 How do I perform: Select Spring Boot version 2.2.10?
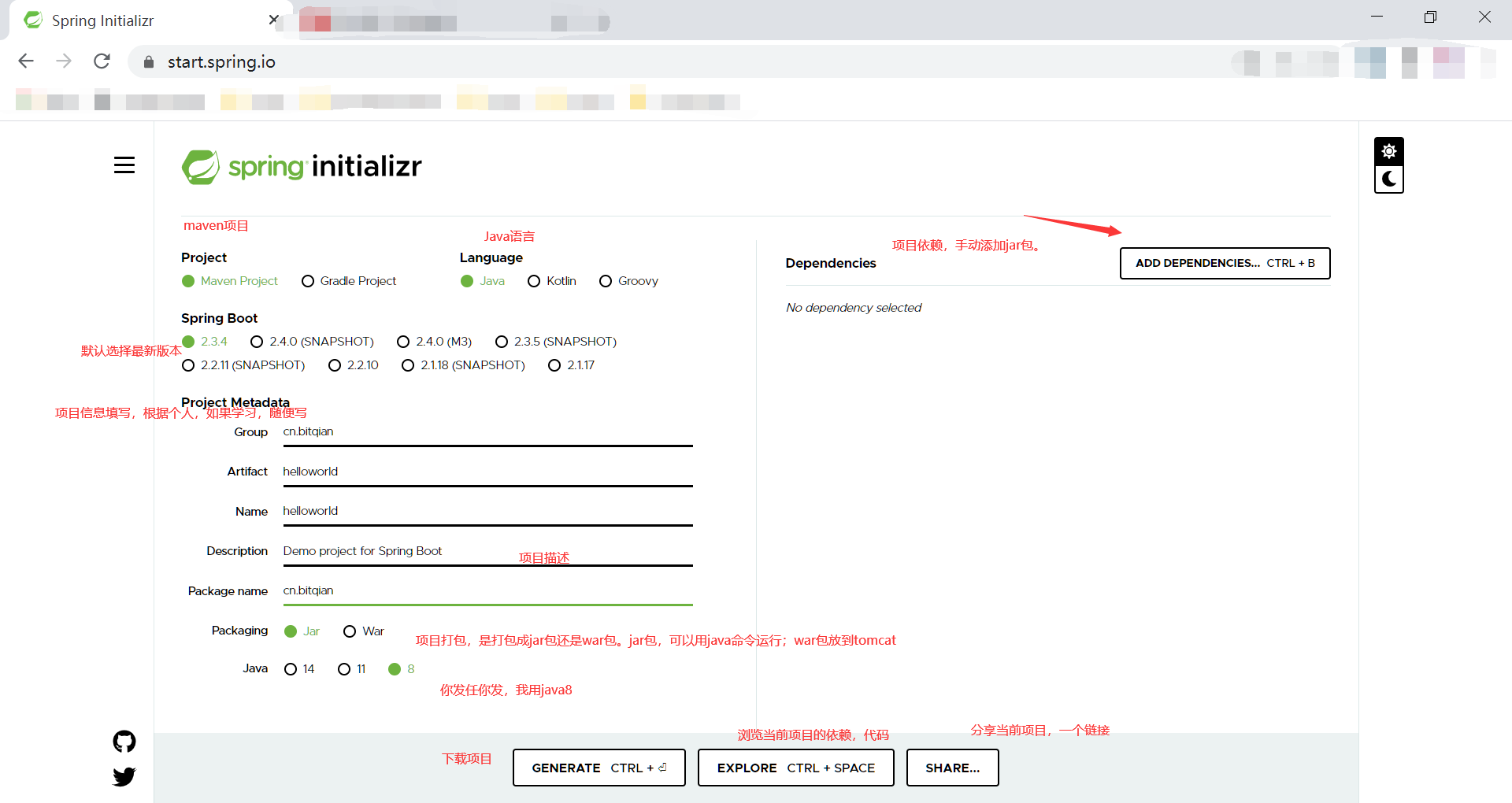point(354,365)
